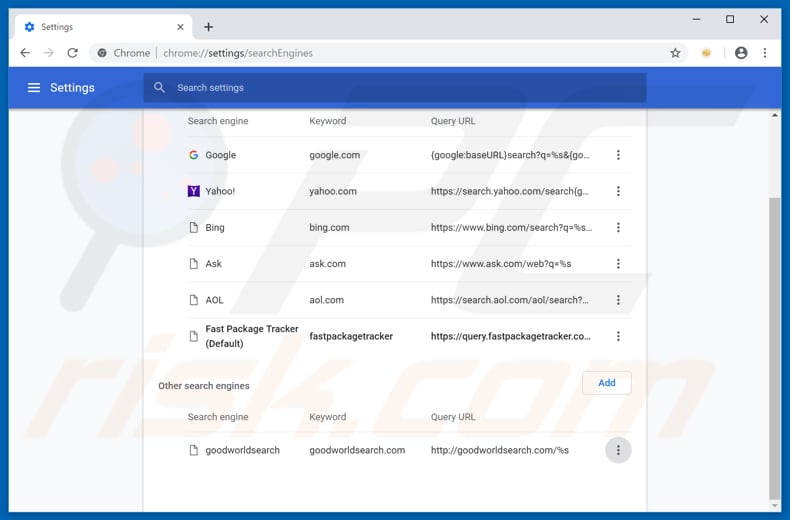The width and height of the screenshot is (790, 520).
Task: Open more actions for Fast Package Tracker
Action: tap(618, 336)
